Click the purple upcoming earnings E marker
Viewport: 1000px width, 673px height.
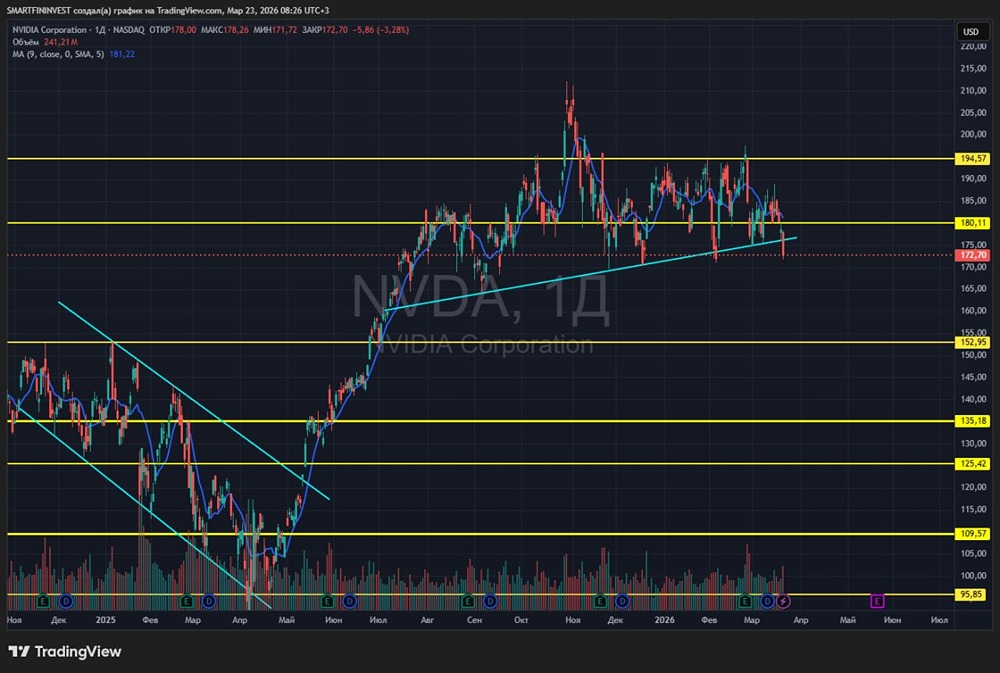click(x=877, y=601)
